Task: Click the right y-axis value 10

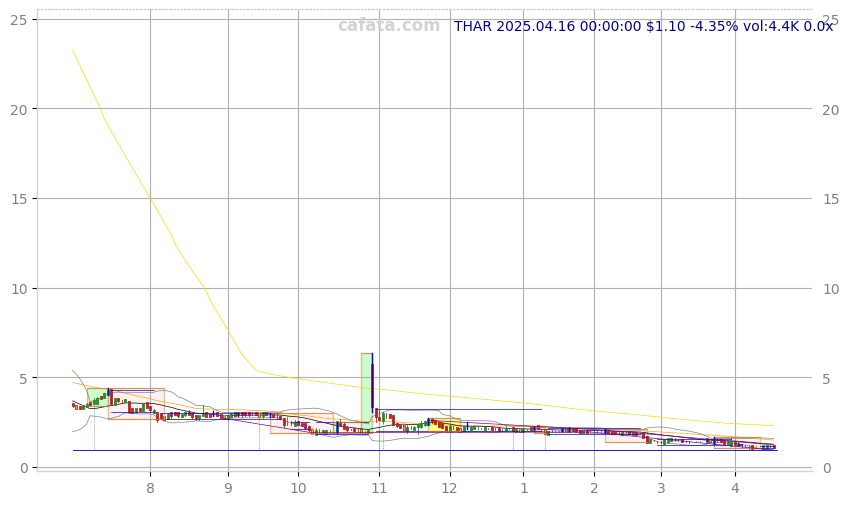Action: tap(831, 289)
